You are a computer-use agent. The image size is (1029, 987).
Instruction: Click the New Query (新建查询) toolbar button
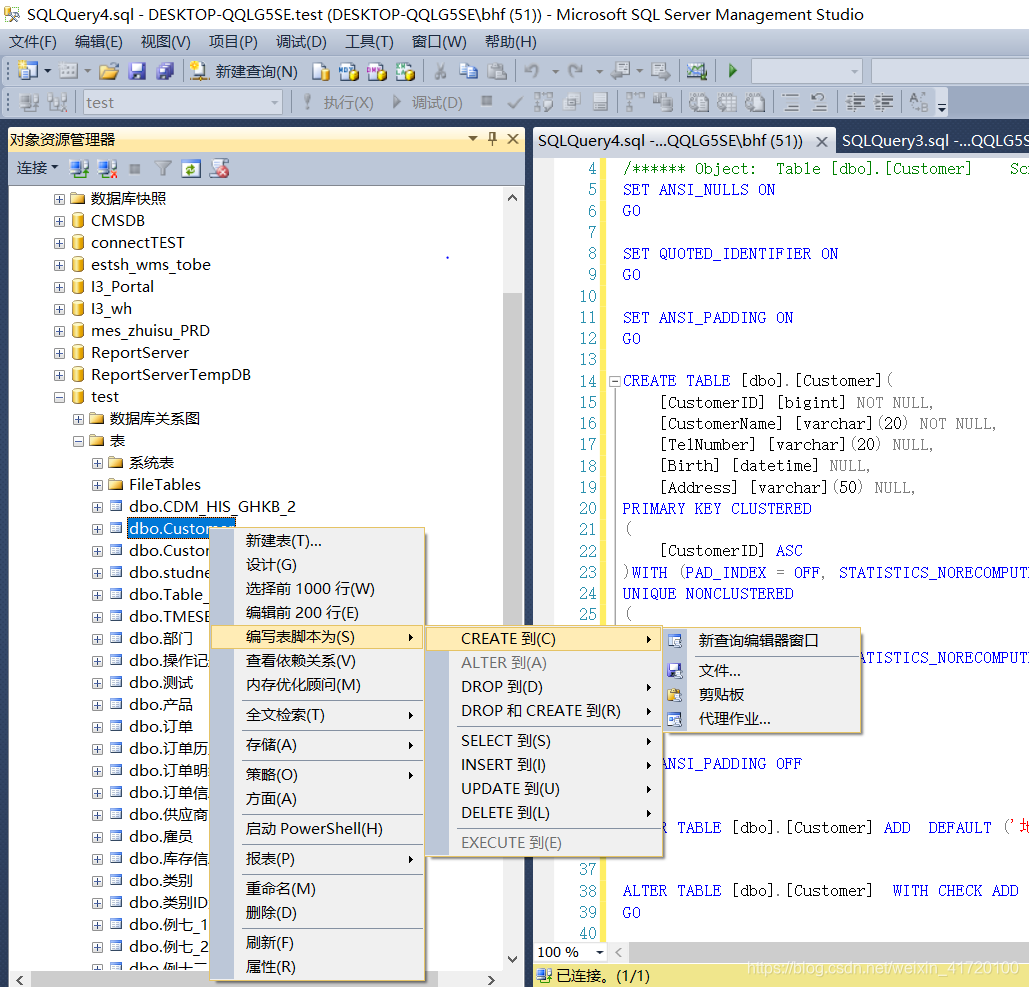(243, 71)
